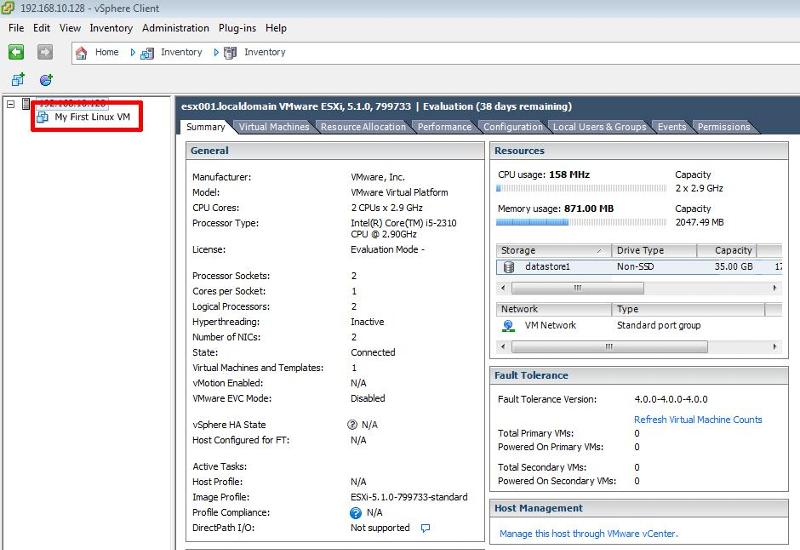800x550 pixels.
Task: Switch to the Virtual Machines tab
Action: pyautogui.click(x=274, y=127)
